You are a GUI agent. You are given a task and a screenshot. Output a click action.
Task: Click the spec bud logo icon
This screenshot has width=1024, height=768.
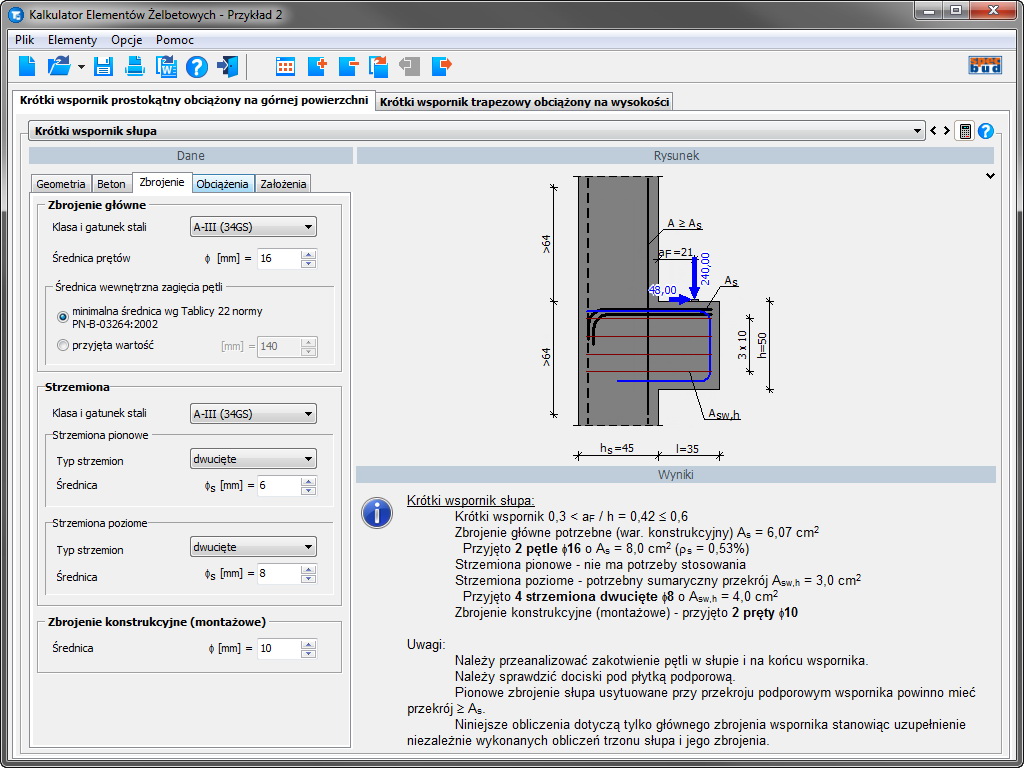tap(985, 66)
